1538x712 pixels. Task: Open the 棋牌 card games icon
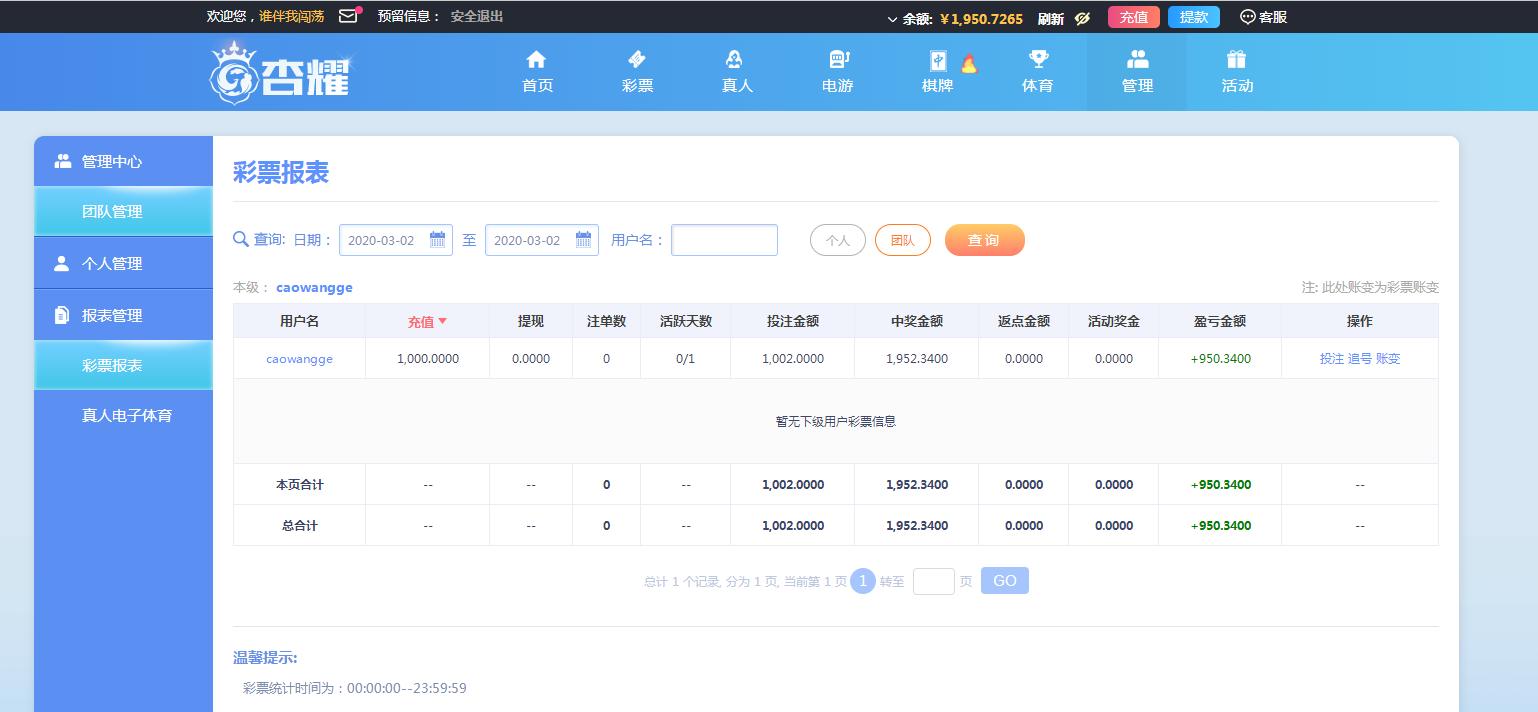[x=938, y=60]
